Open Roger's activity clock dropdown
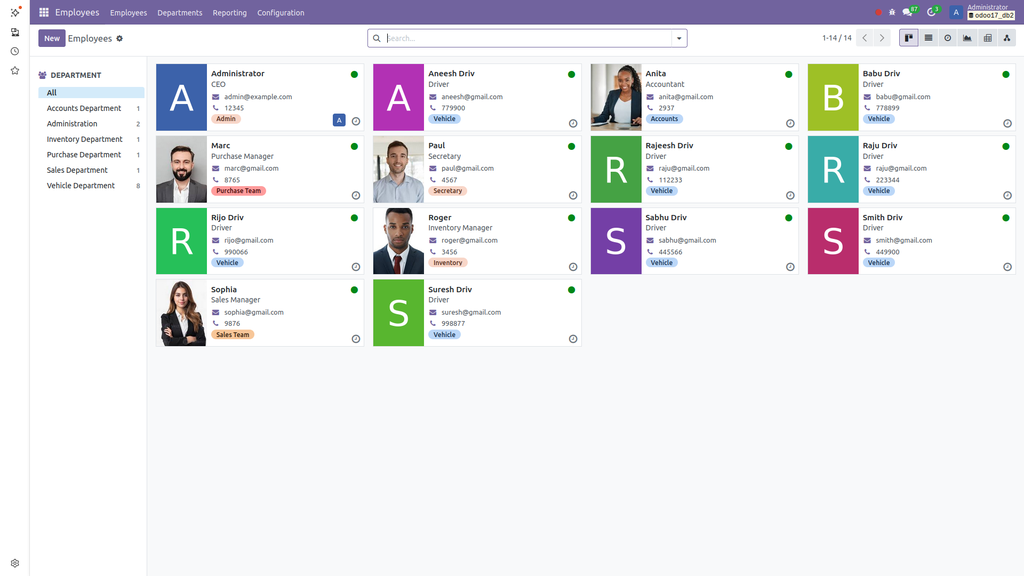This screenshot has width=1024, height=576. [572, 267]
